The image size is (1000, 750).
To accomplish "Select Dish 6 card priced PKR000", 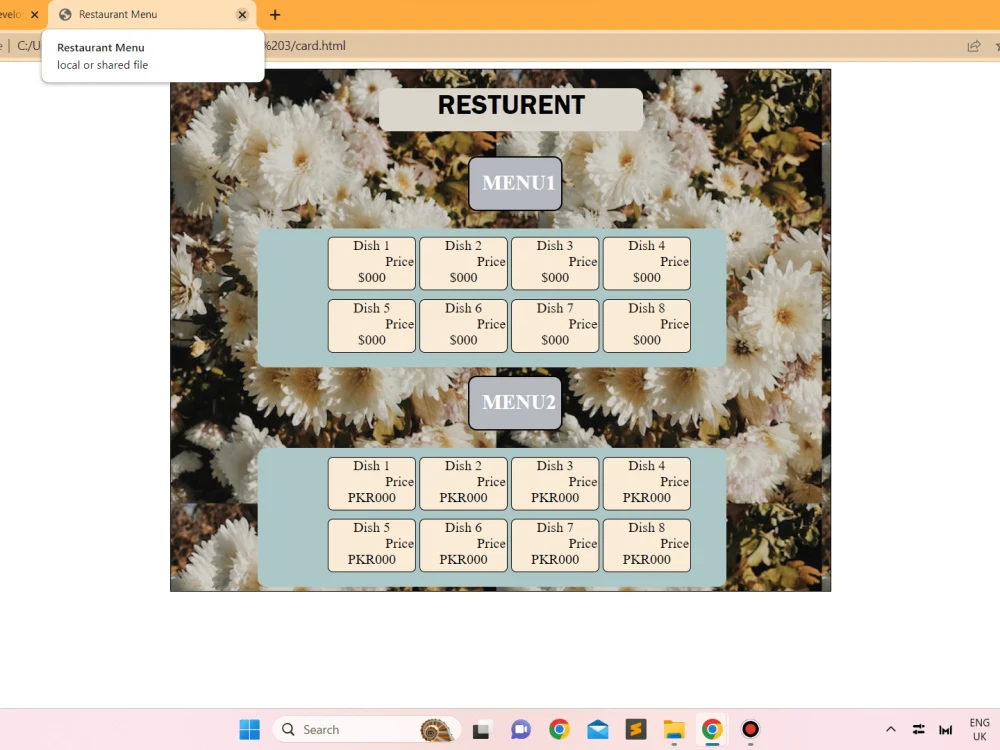I will click(464, 545).
